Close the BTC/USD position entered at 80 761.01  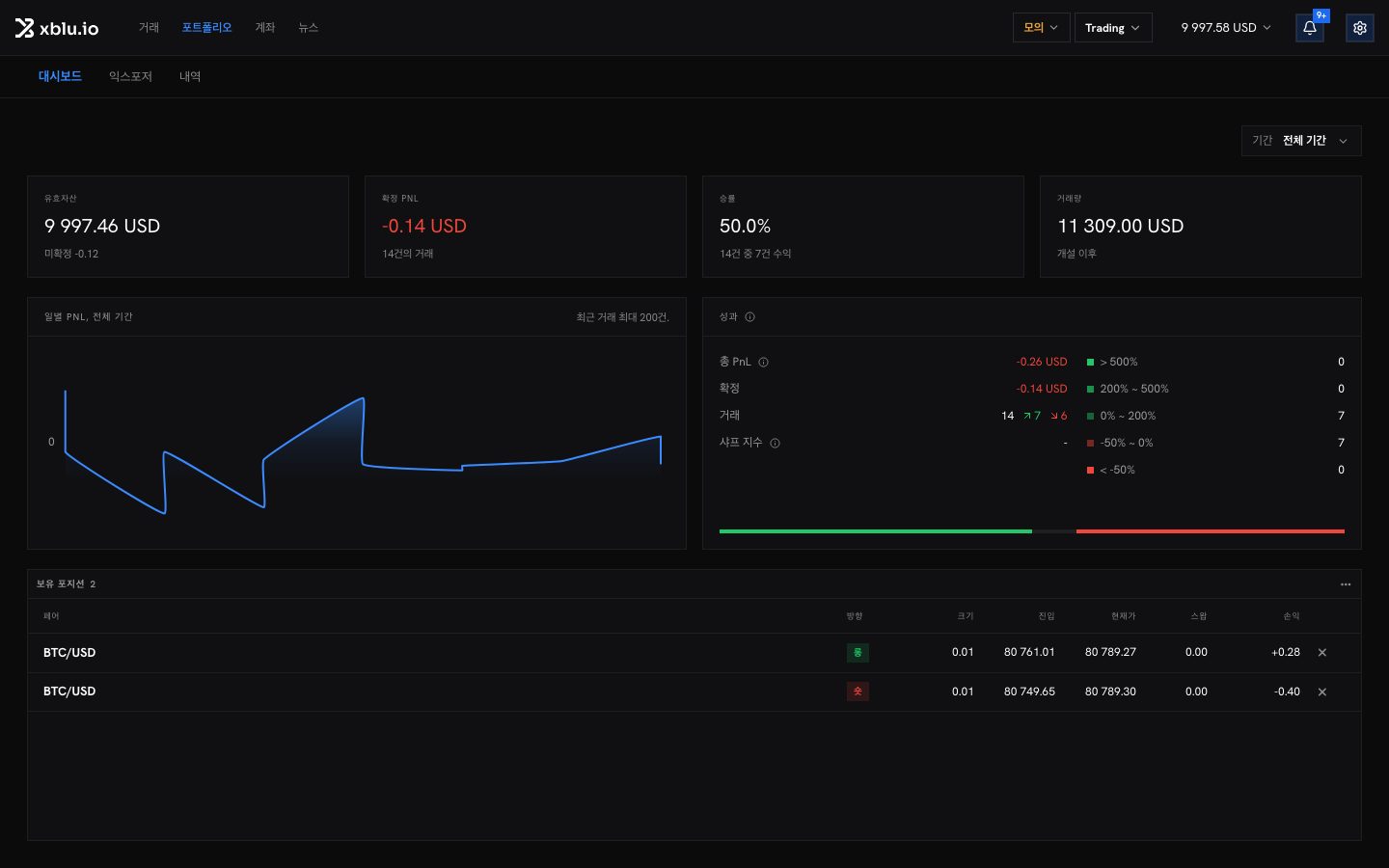pos(1322,653)
